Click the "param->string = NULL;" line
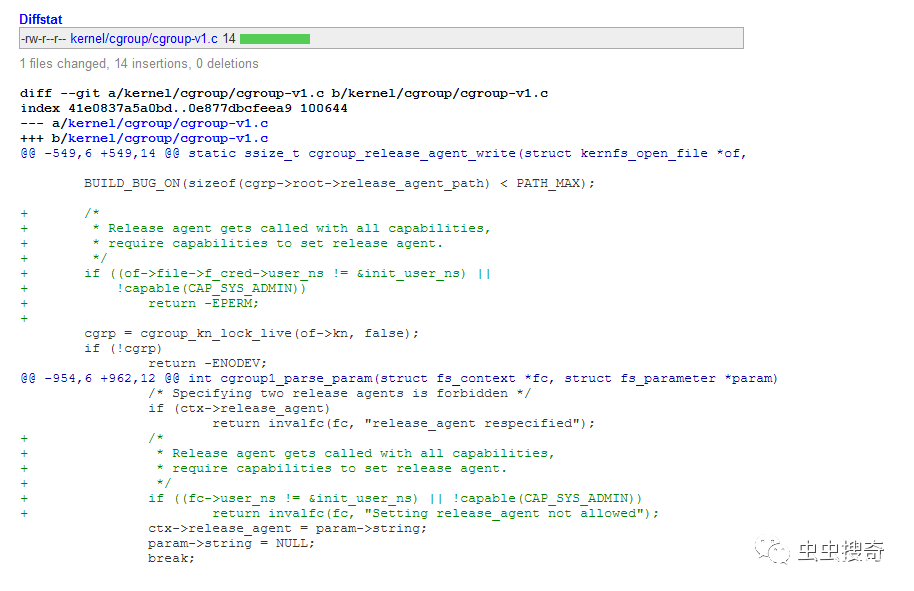Viewport: 914px width, 591px height. click(x=231, y=543)
